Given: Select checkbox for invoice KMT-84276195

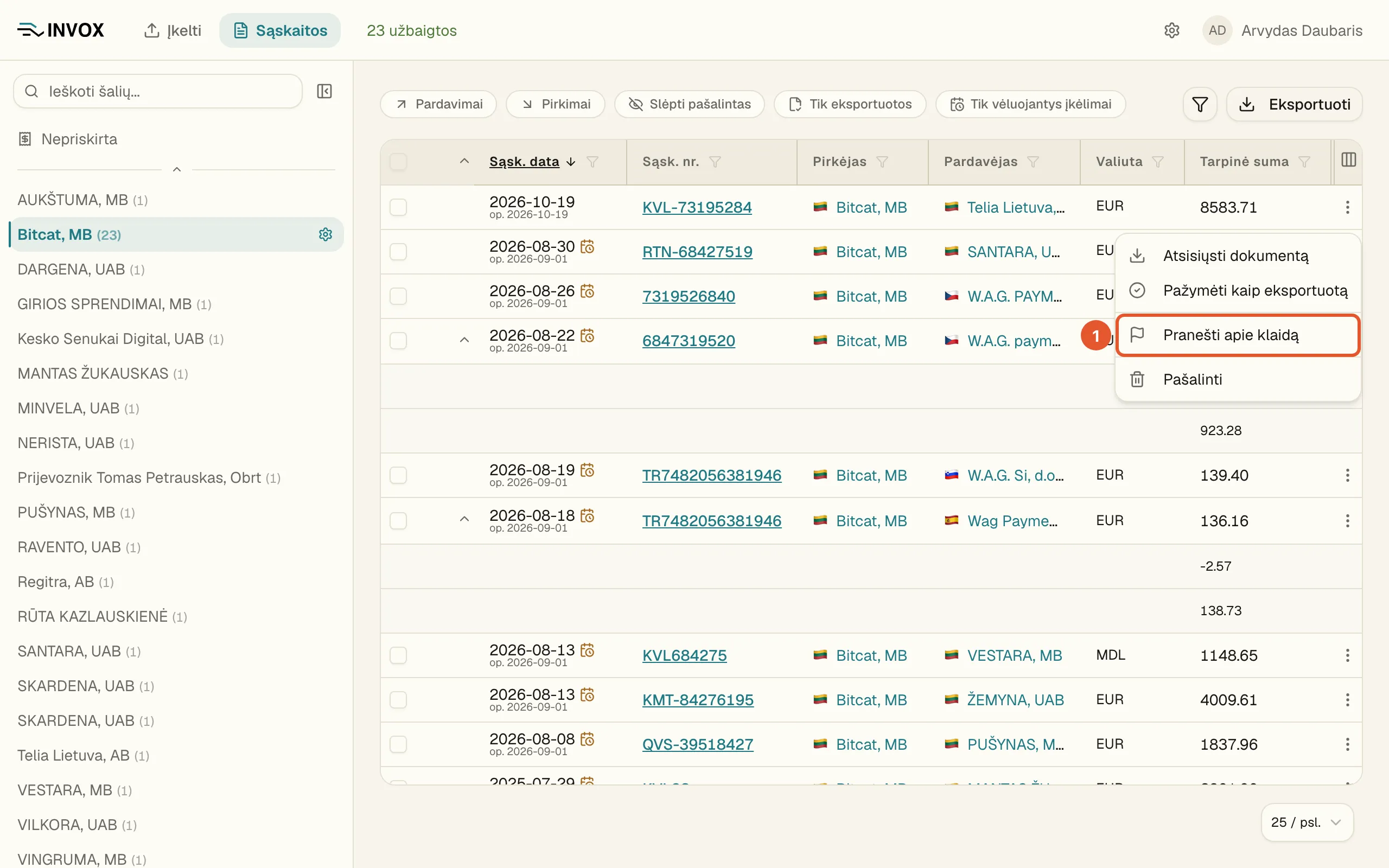Looking at the screenshot, I should point(398,700).
